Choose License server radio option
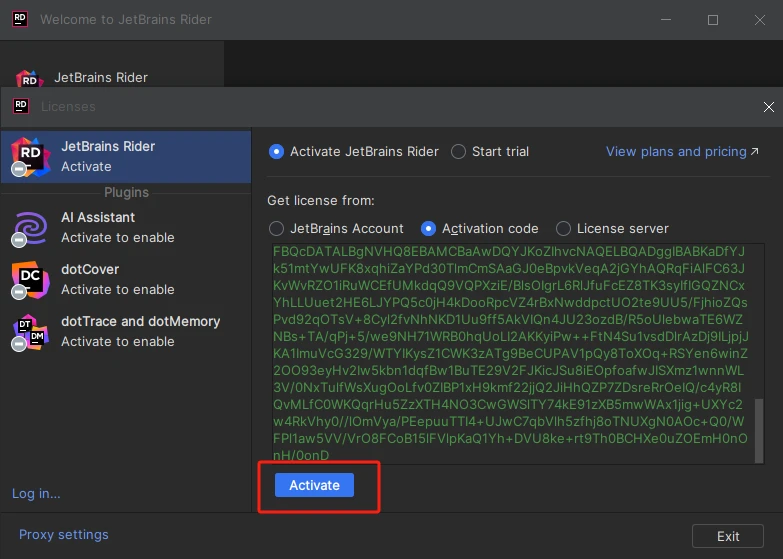The width and height of the screenshot is (783, 559). [x=564, y=228]
